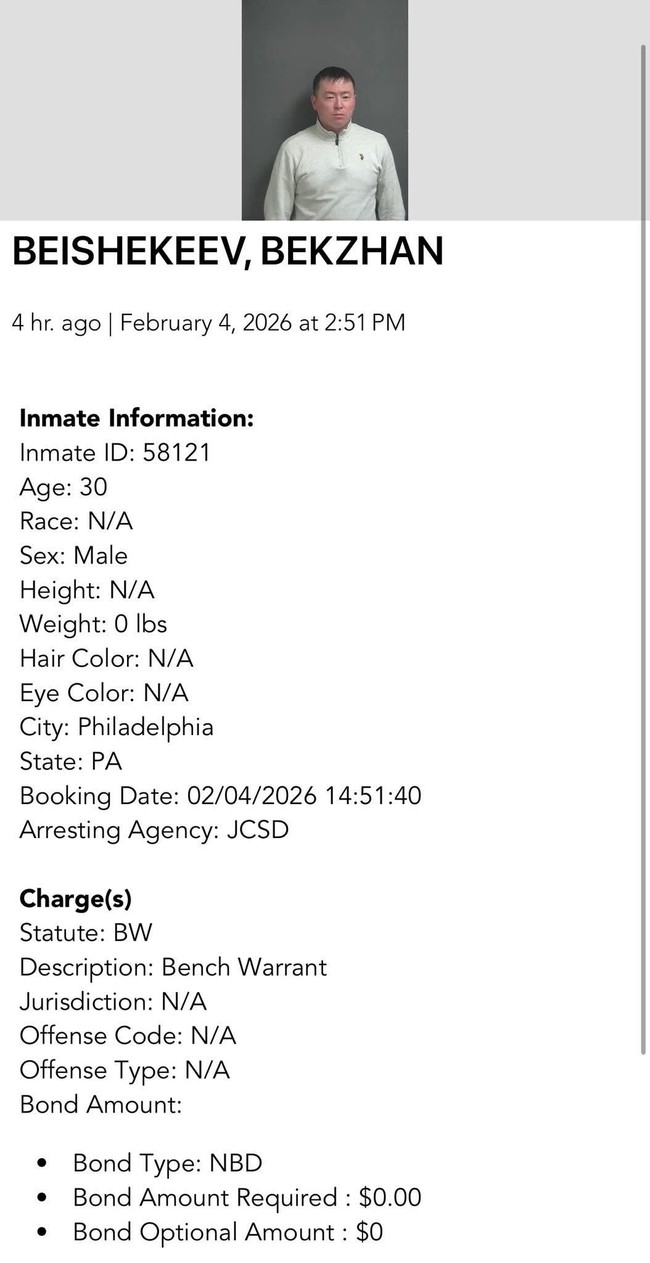The width and height of the screenshot is (650, 1263).
Task: Click the Inmate Information section heading
Action: pos(136,418)
